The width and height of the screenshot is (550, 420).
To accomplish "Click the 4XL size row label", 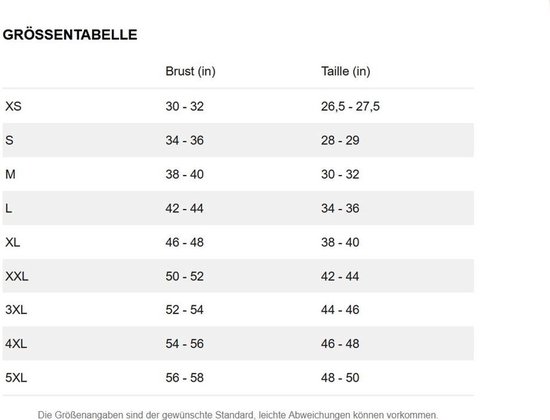I will coord(16,344).
